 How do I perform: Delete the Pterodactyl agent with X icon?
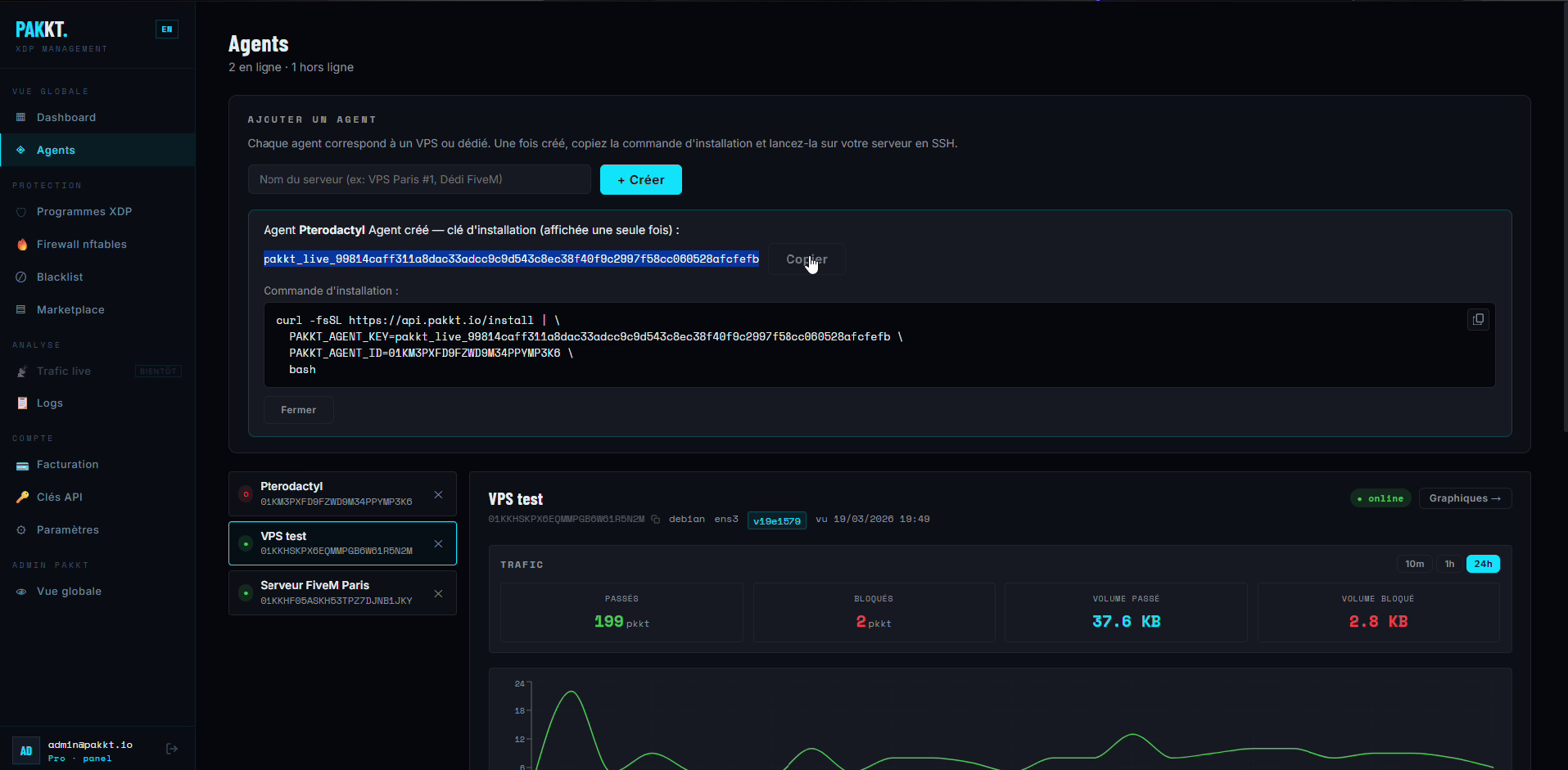pyautogui.click(x=438, y=494)
